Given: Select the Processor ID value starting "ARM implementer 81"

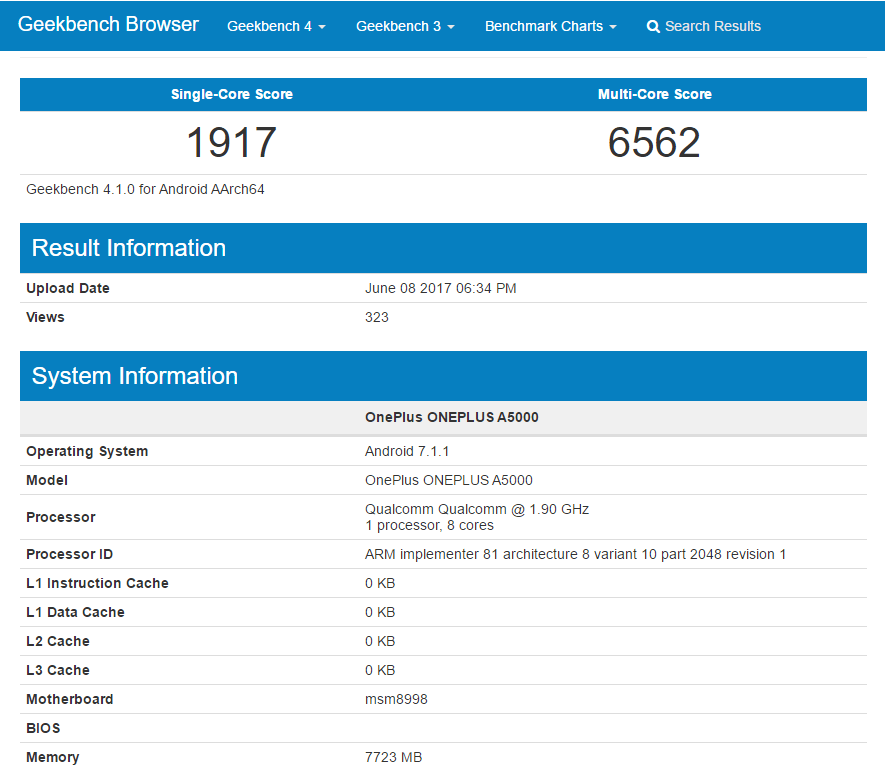Looking at the screenshot, I should (576, 554).
